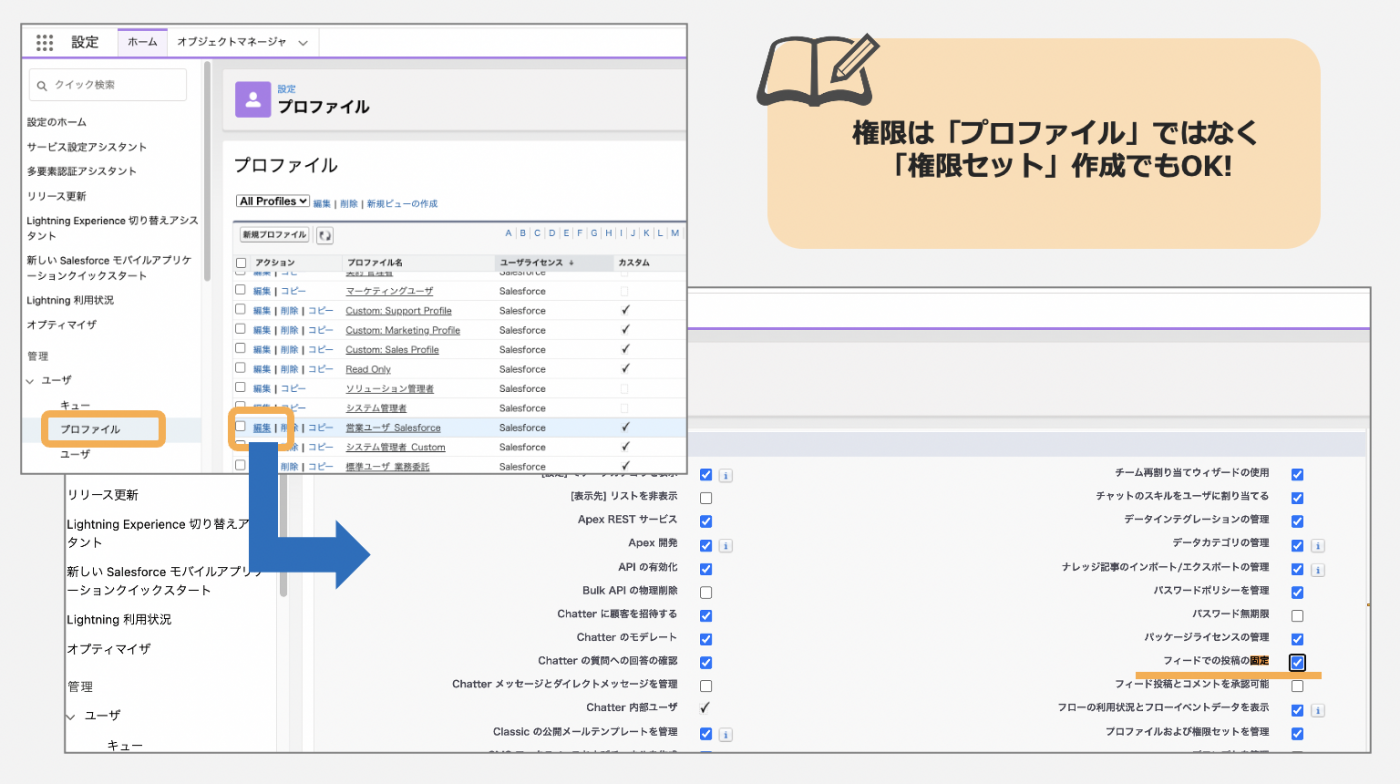This screenshot has width=1400, height=784.
Task: Collapse the ユーザ tree section in top window sidebar
Action: [31, 381]
